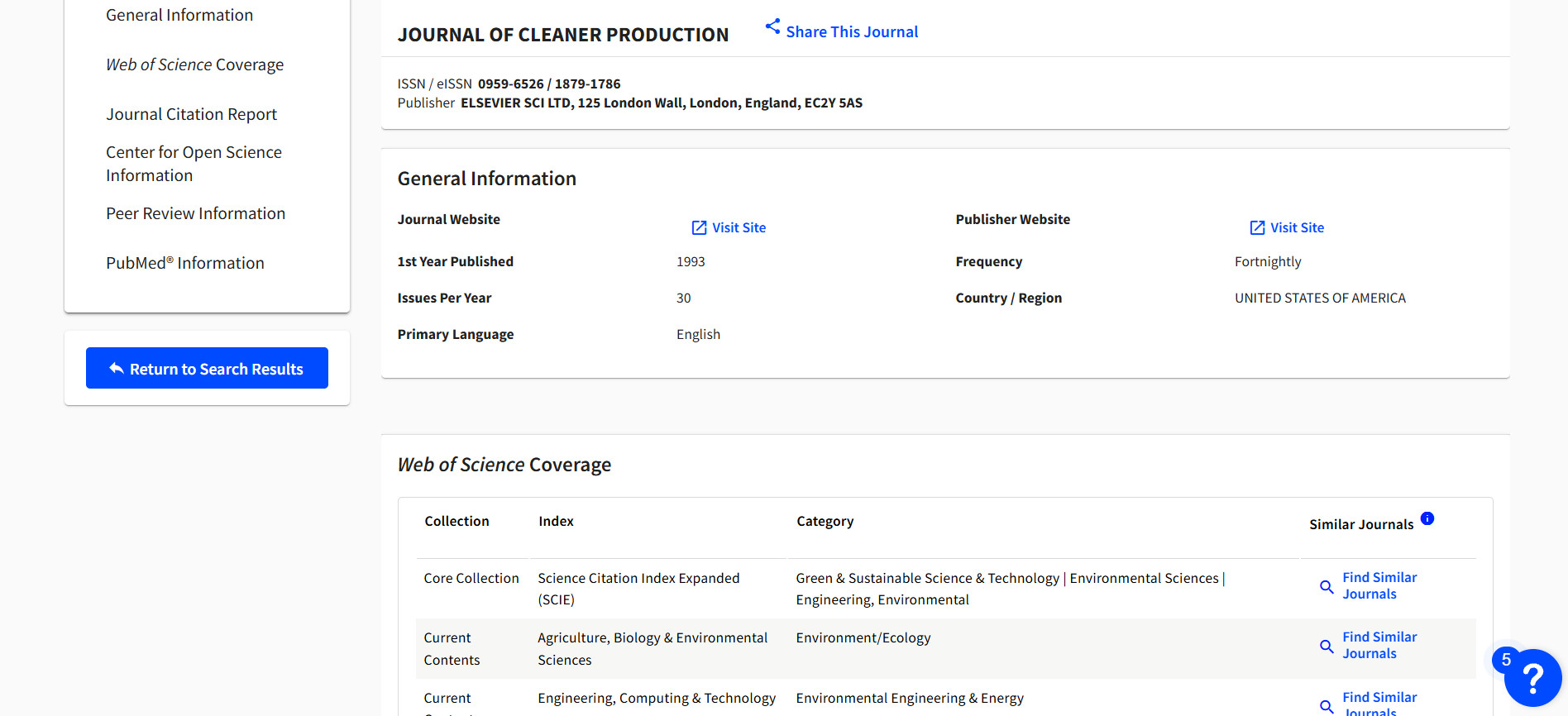Go to Peer Review Information section
Screen dimensions: 1568x716
coord(195,213)
